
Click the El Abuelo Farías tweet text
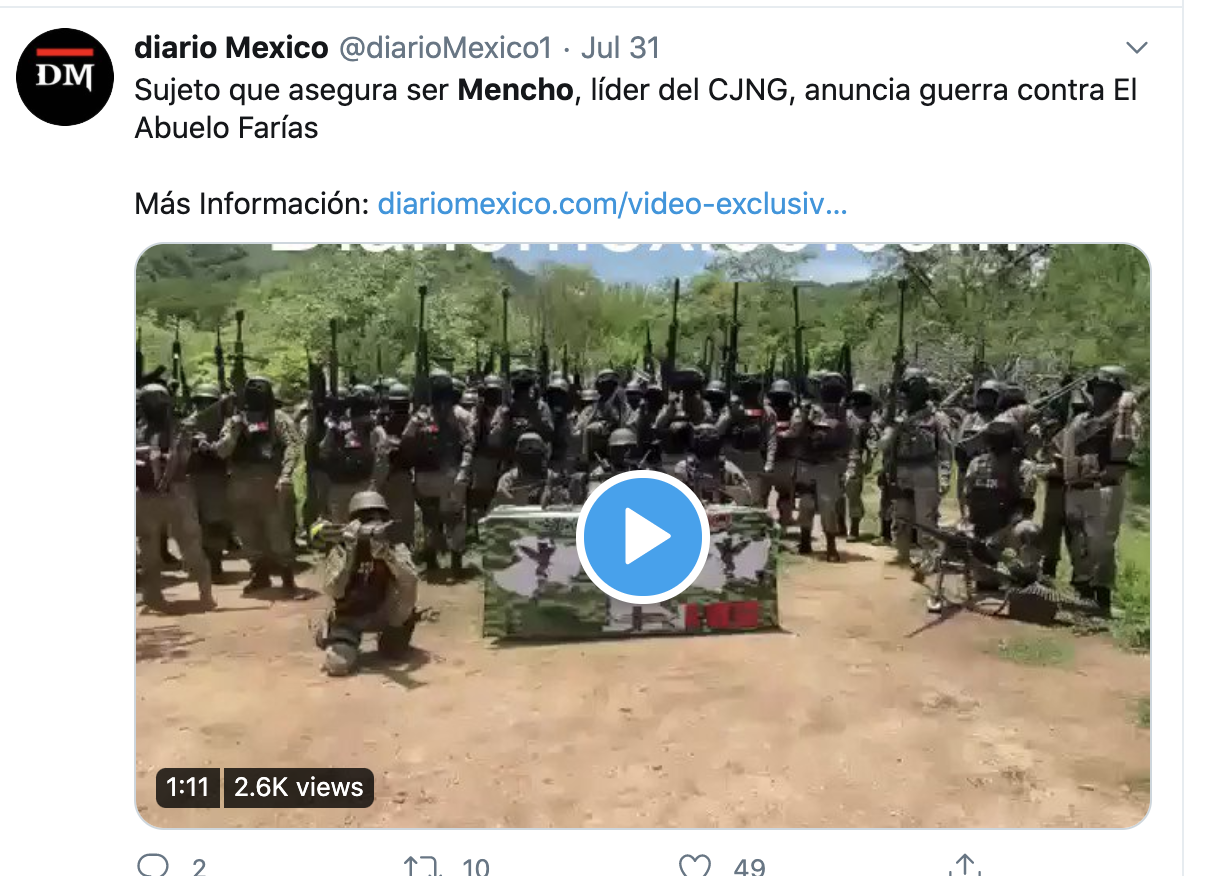[x=636, y=110]
